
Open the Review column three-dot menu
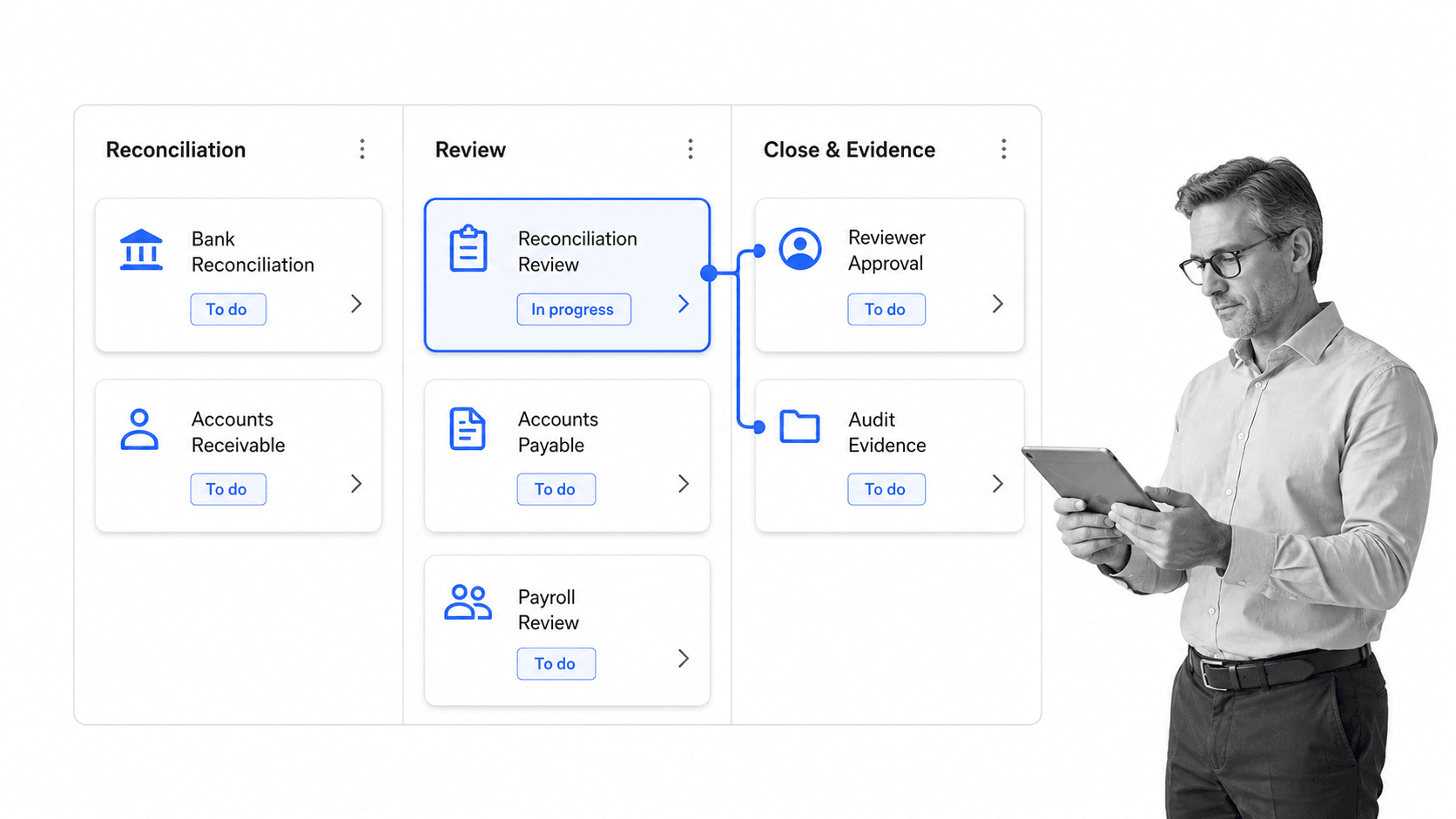tap(691, 149)
